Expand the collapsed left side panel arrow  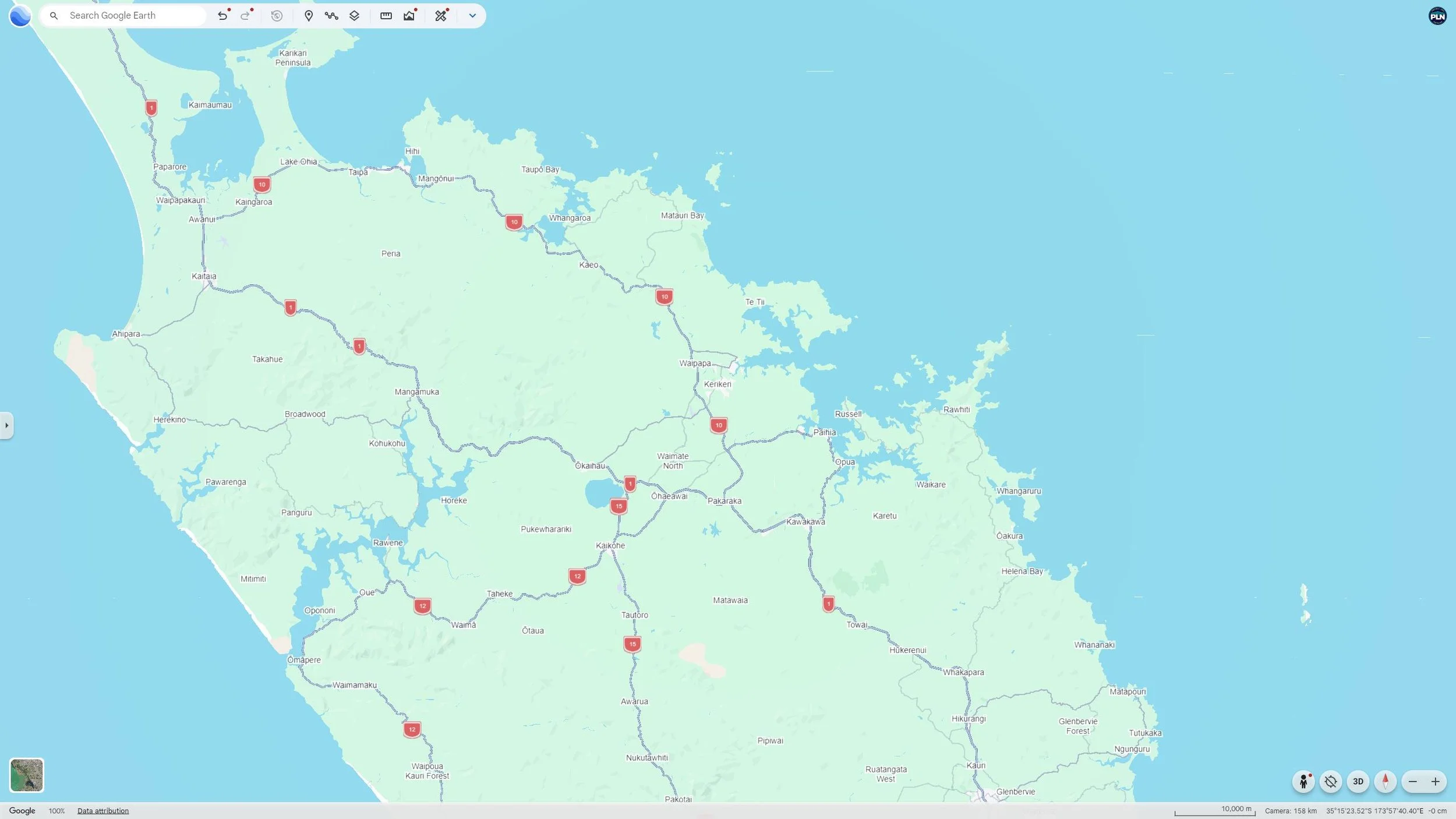click(x=6, y=425)
